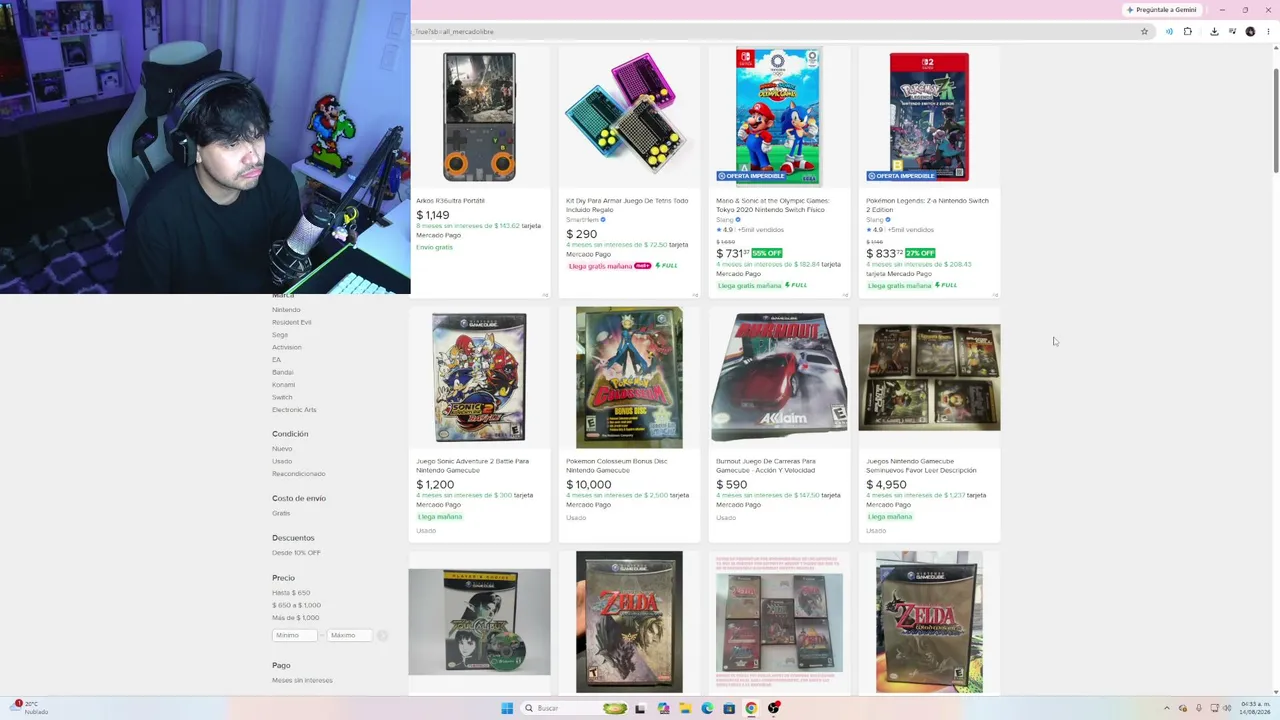Click the Máximo price field

350,635
